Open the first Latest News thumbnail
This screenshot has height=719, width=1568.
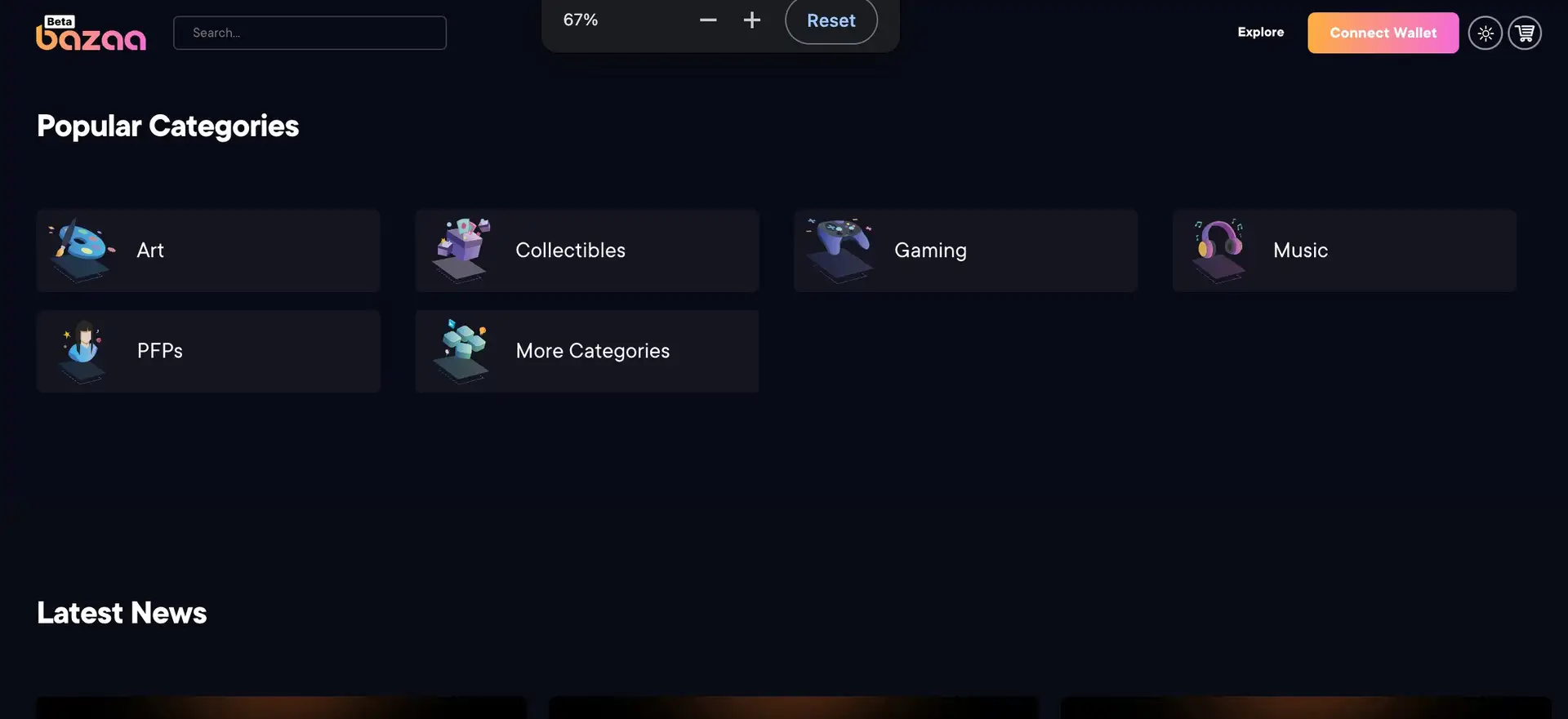coord(282,708)
